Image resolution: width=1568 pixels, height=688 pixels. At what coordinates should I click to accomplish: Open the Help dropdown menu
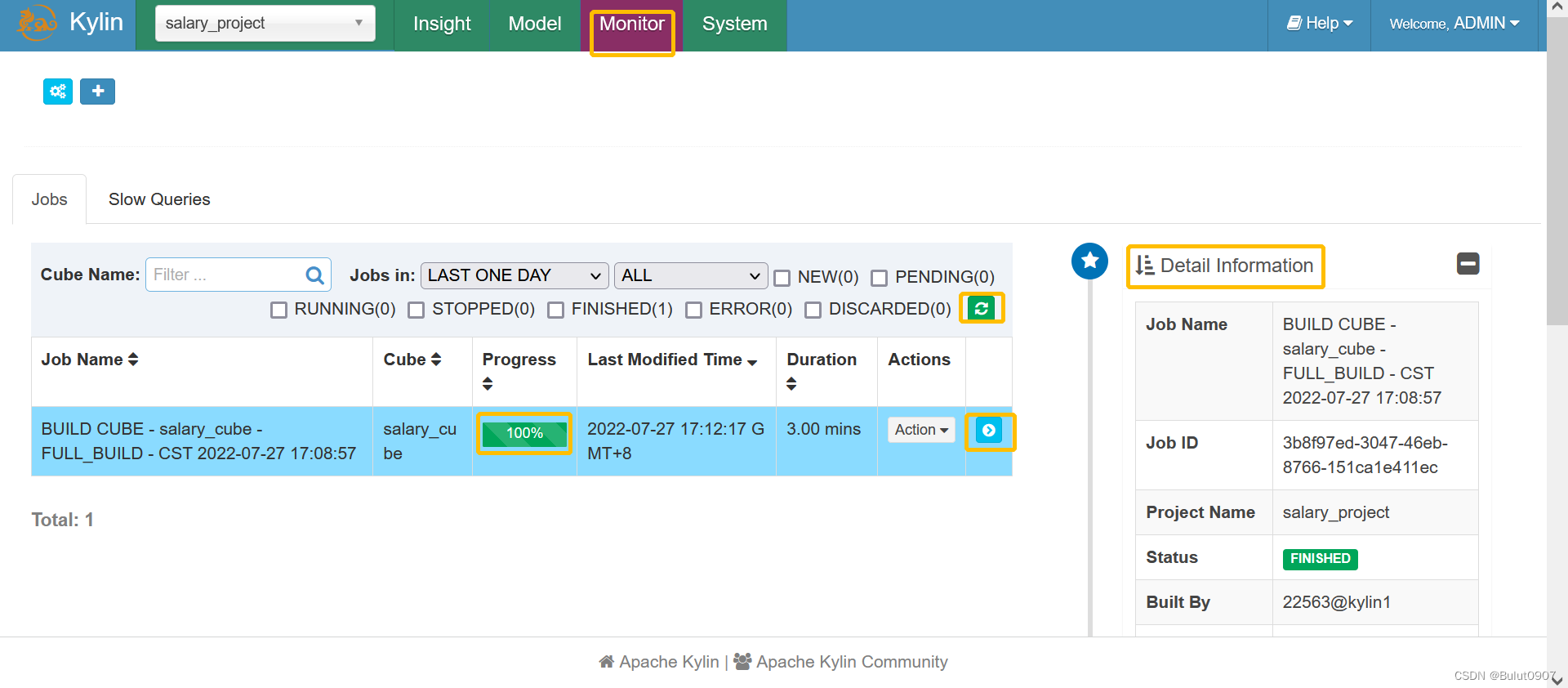pyautogui.click(x=1320, y=24)
